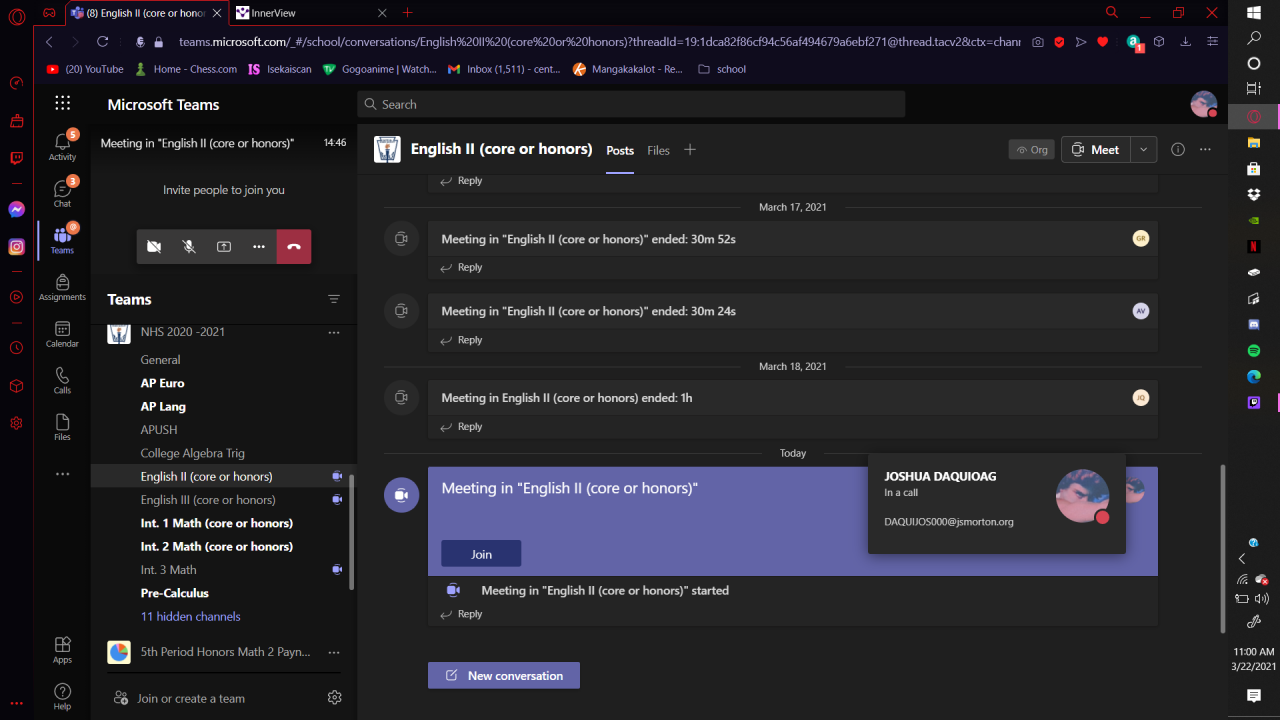Open Chat in the Teams sidebar
The height and width of the screenshot is (720, 1280).
pyautogui.click(x=62, y=192)
